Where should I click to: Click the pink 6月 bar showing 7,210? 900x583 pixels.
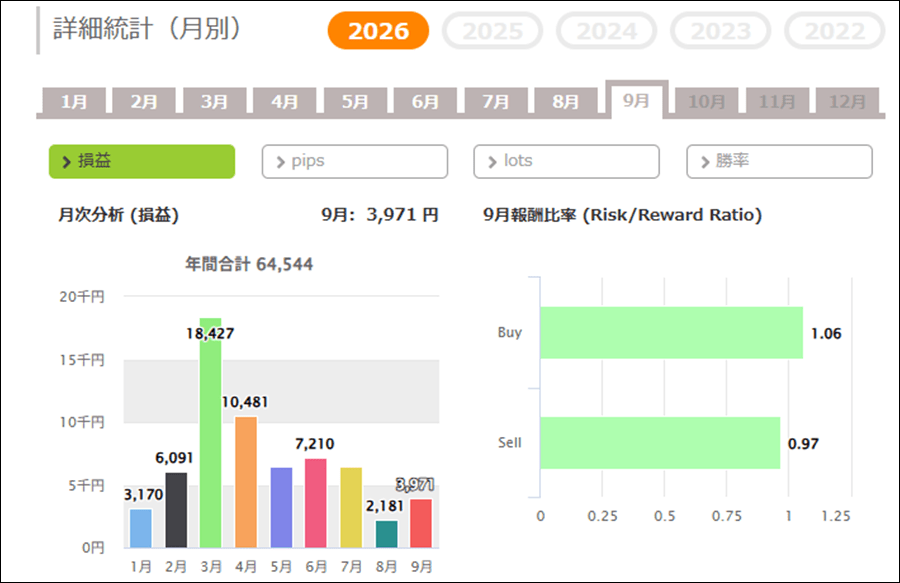(x=316, y=503)
